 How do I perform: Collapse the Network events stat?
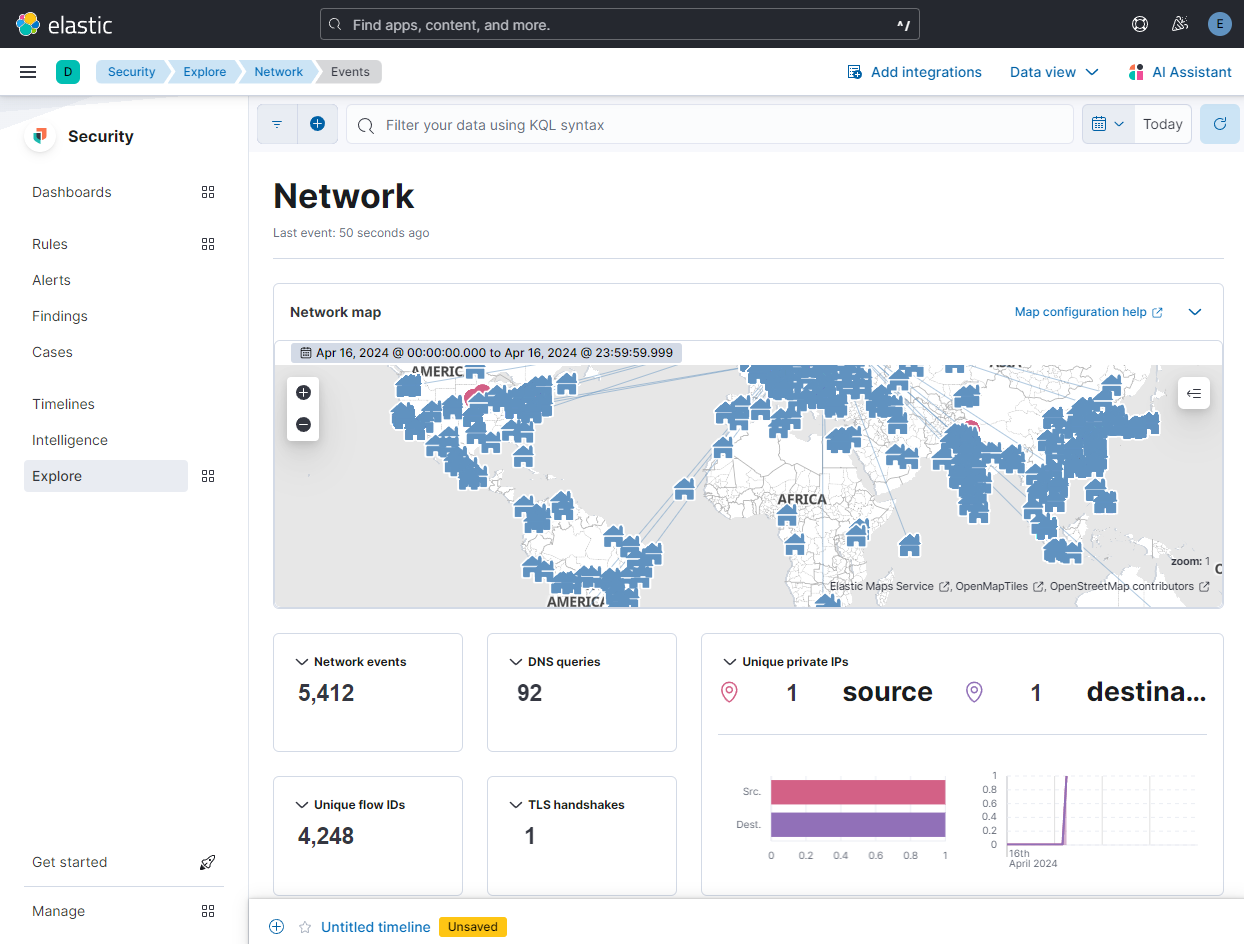click(301, 662)
